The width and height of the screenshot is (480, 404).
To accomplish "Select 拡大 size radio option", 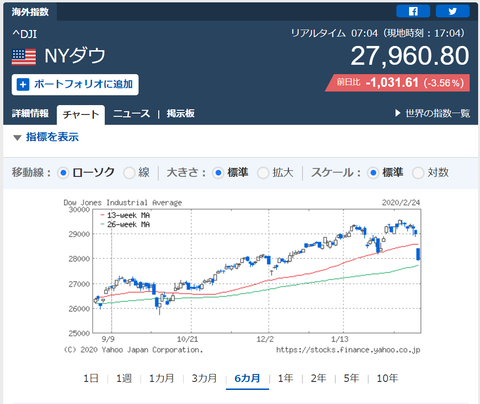I will tap(263, 173).
